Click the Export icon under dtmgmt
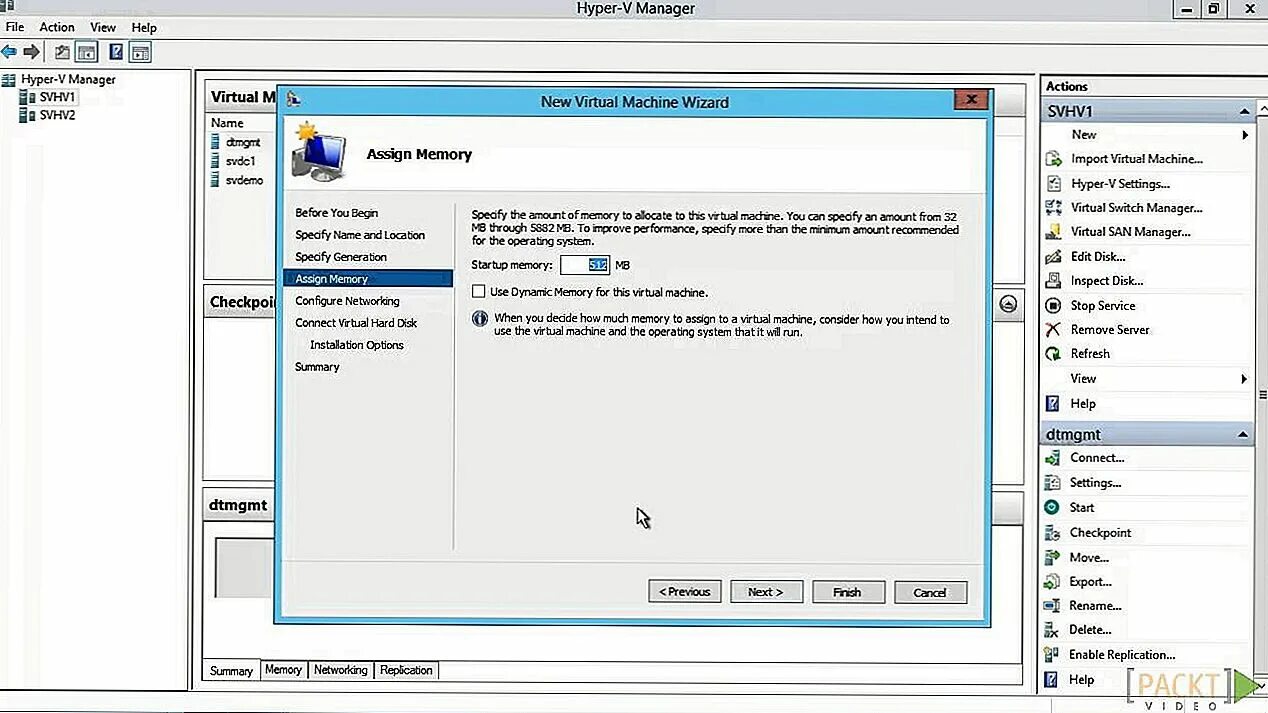 [1052, 582]
